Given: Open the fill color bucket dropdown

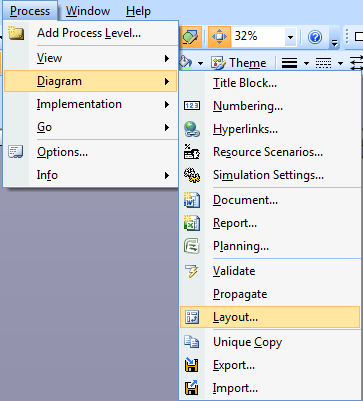Looking at the screenshot, I should 200,63.
